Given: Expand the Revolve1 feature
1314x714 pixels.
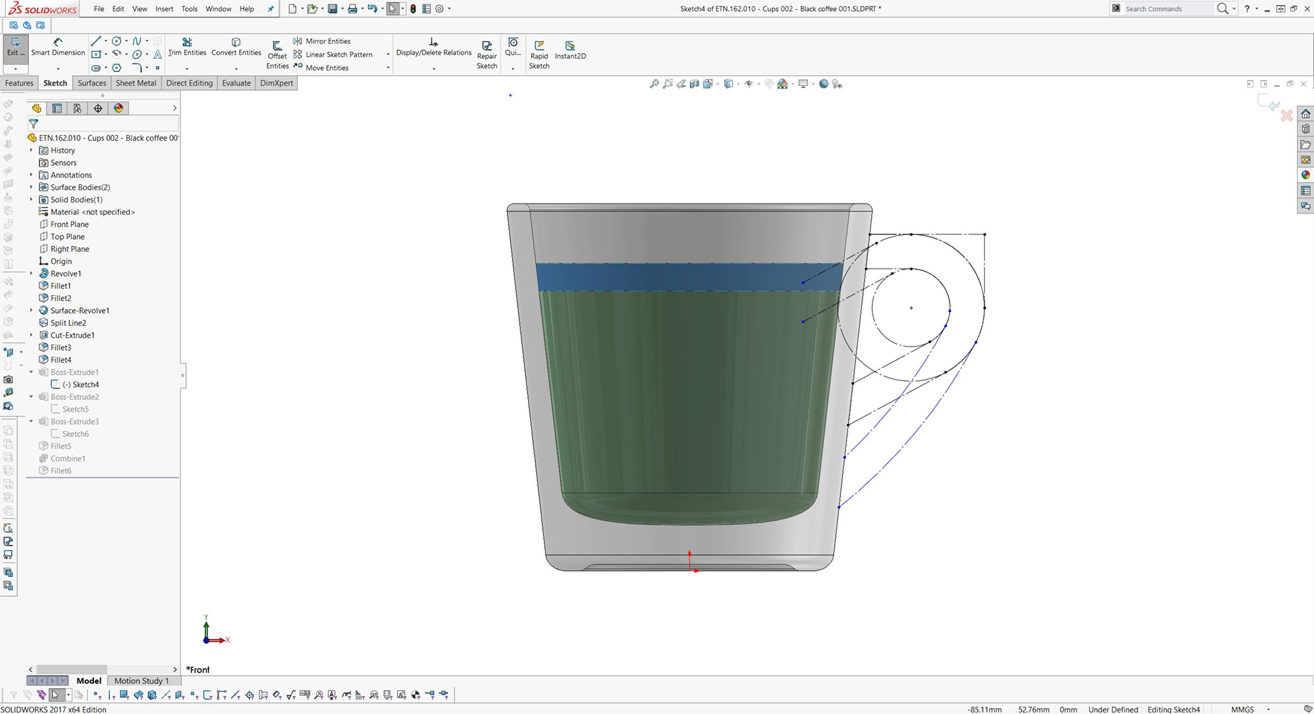Looking at the screenshot, I should point(31,273).
